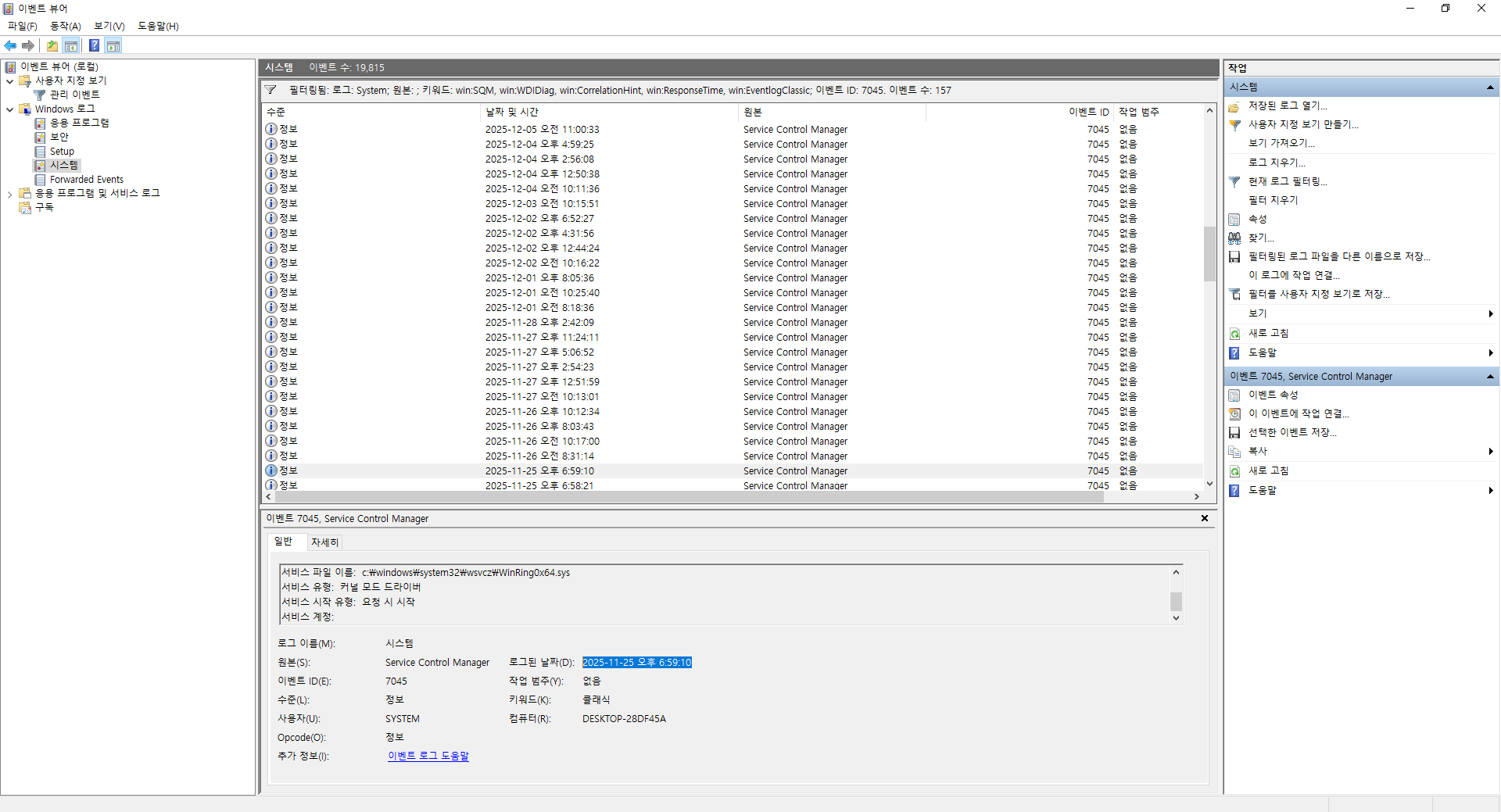The width and height of the screenshot is (1501, 812).
Task: Click the binoculars icon for 찾기
Action: click(1234, 238)
